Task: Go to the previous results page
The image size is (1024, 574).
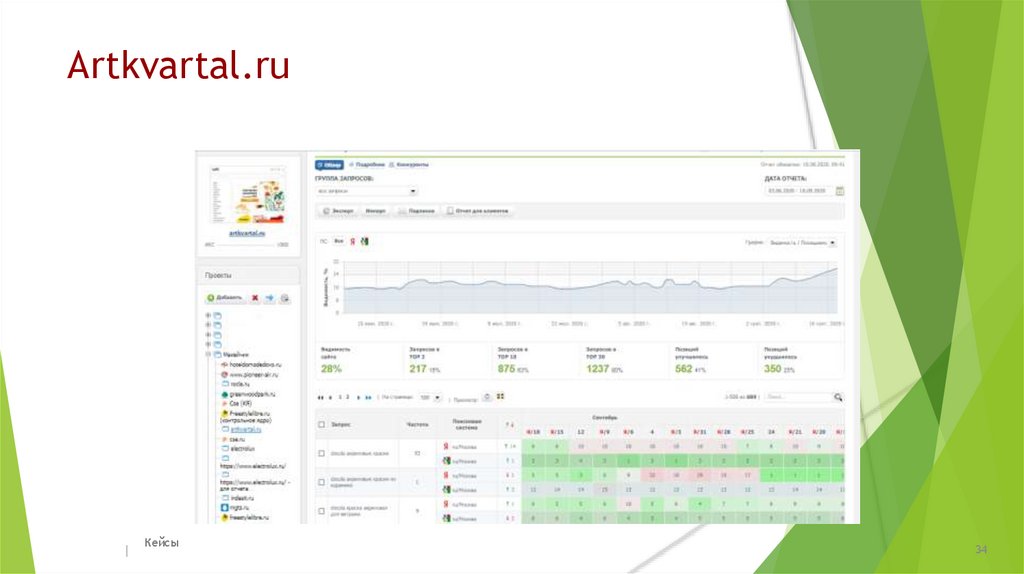Action: pos(330,397)
